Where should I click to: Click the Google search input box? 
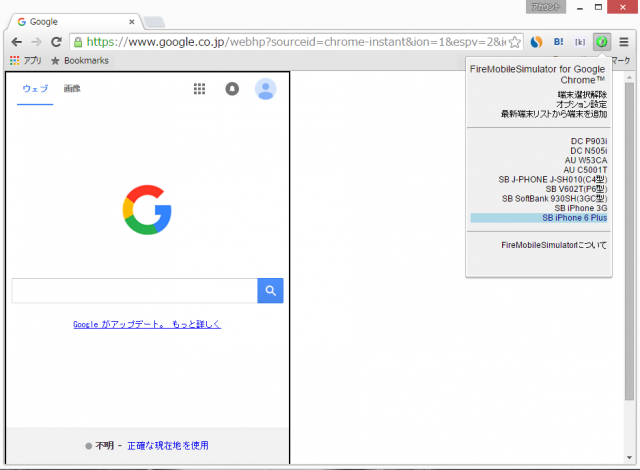pos(135,290)
